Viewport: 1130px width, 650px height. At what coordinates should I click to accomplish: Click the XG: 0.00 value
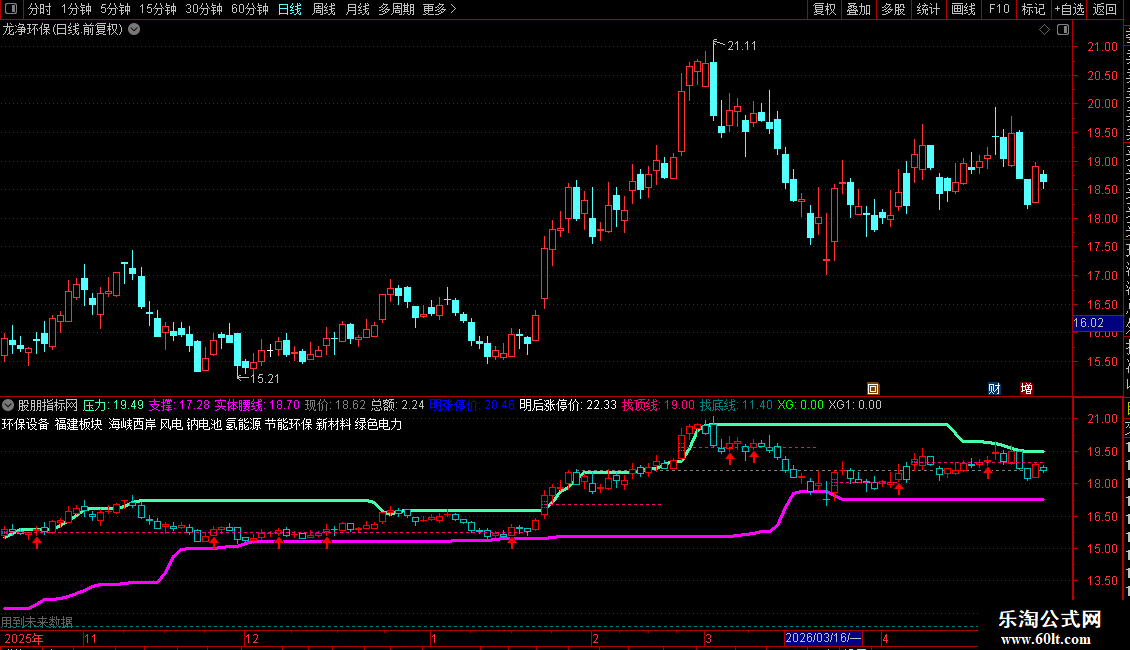(x=800, y=405)
